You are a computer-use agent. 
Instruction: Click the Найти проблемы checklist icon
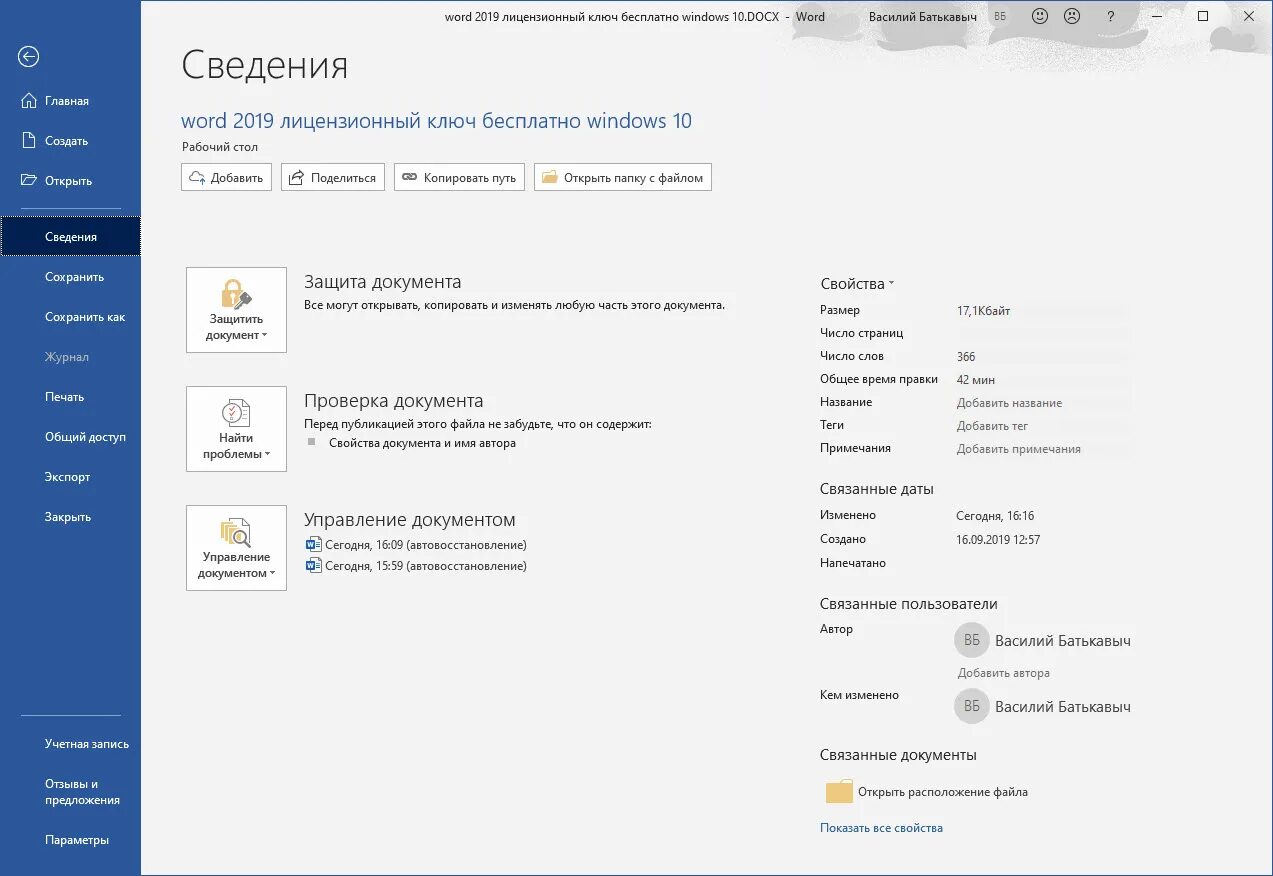[x=236, y=413]
